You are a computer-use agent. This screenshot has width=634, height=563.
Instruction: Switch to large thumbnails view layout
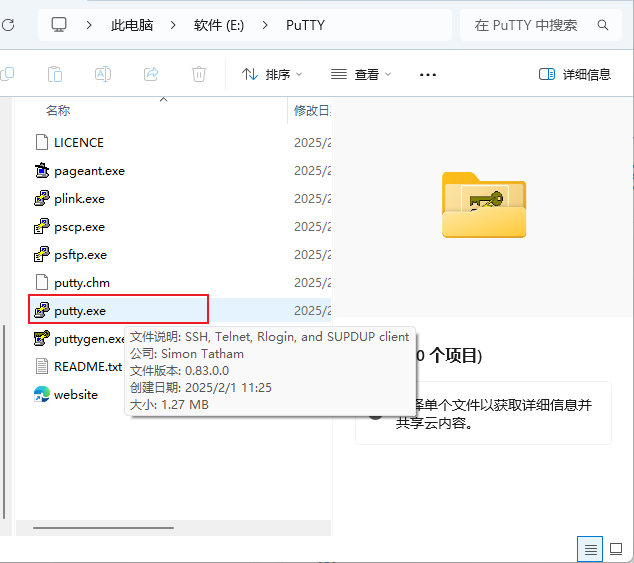point(617,549)
